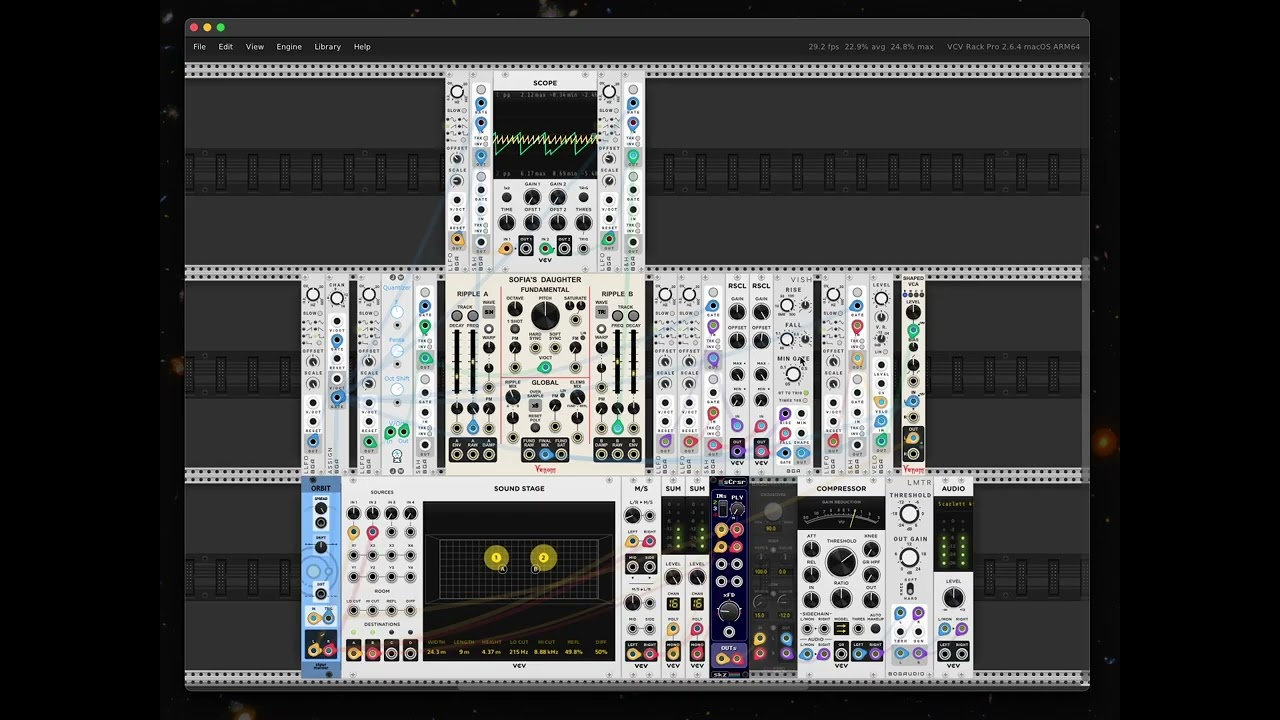Image resolution: width=1280 pixels, height=720 pixels.
Task: Click the Ripple A DECAY slider
Action: [x=458, y=362]
